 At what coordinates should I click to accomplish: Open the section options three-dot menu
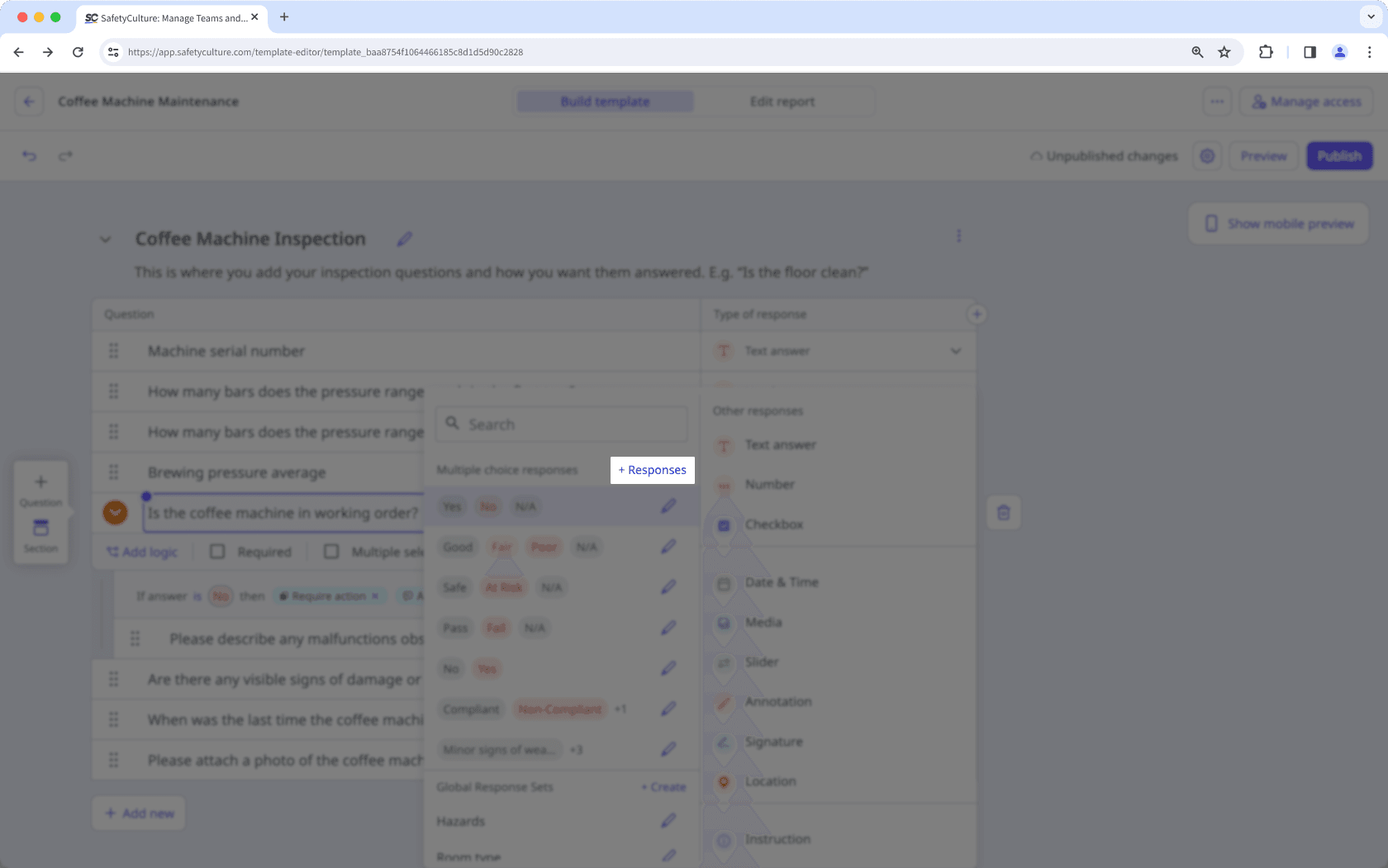(x=959, y=235)
